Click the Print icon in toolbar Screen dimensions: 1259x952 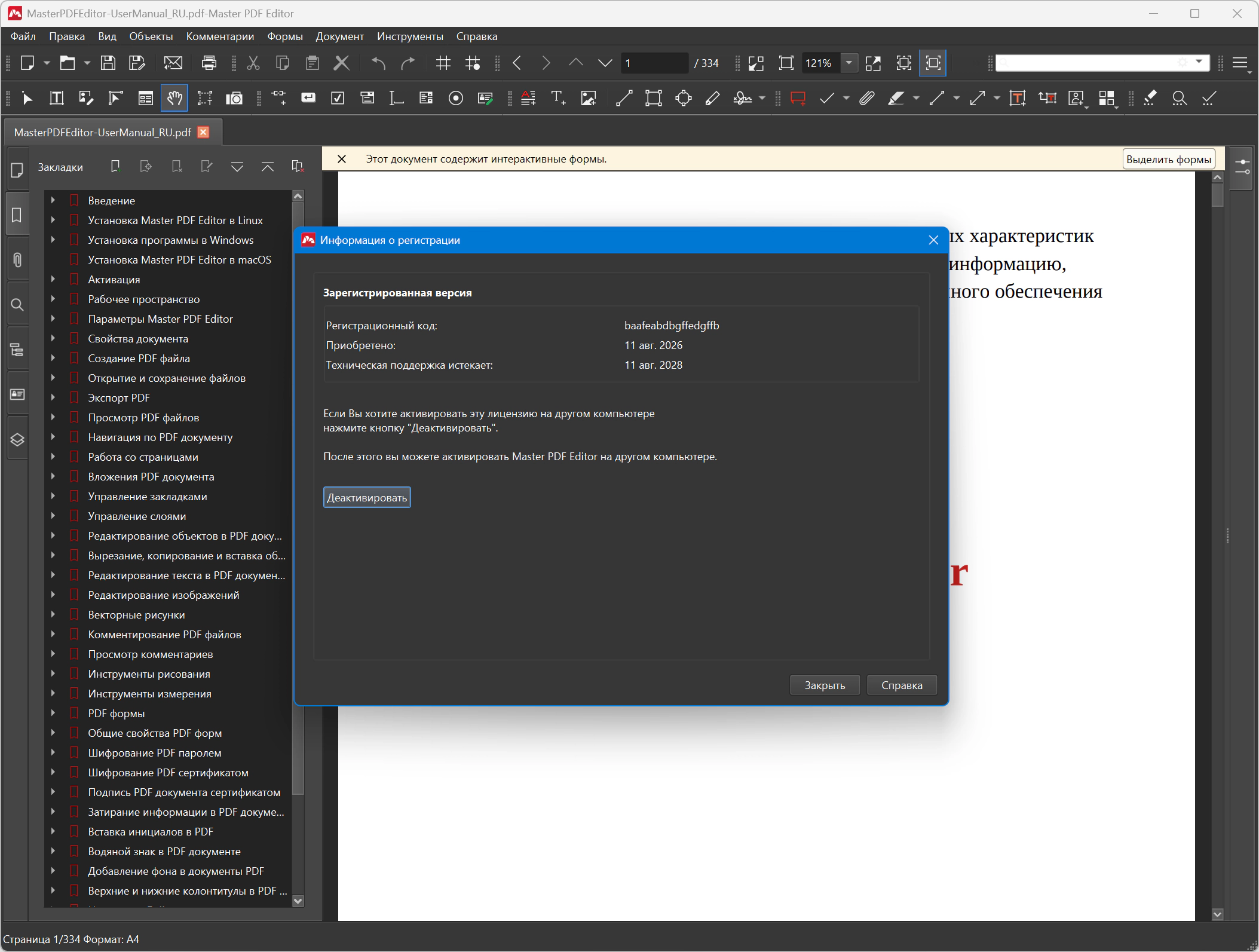tap(209, 63)
